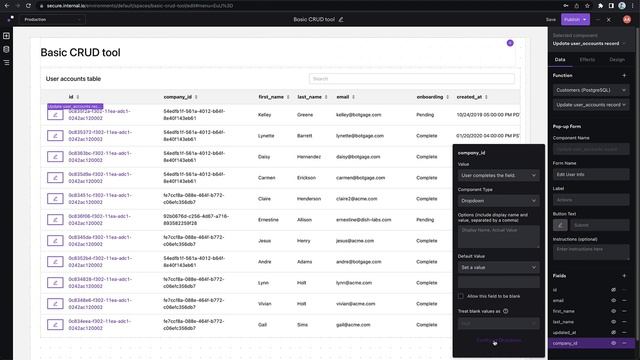Pick the Button Text icon with pencil button

point(560,225)
